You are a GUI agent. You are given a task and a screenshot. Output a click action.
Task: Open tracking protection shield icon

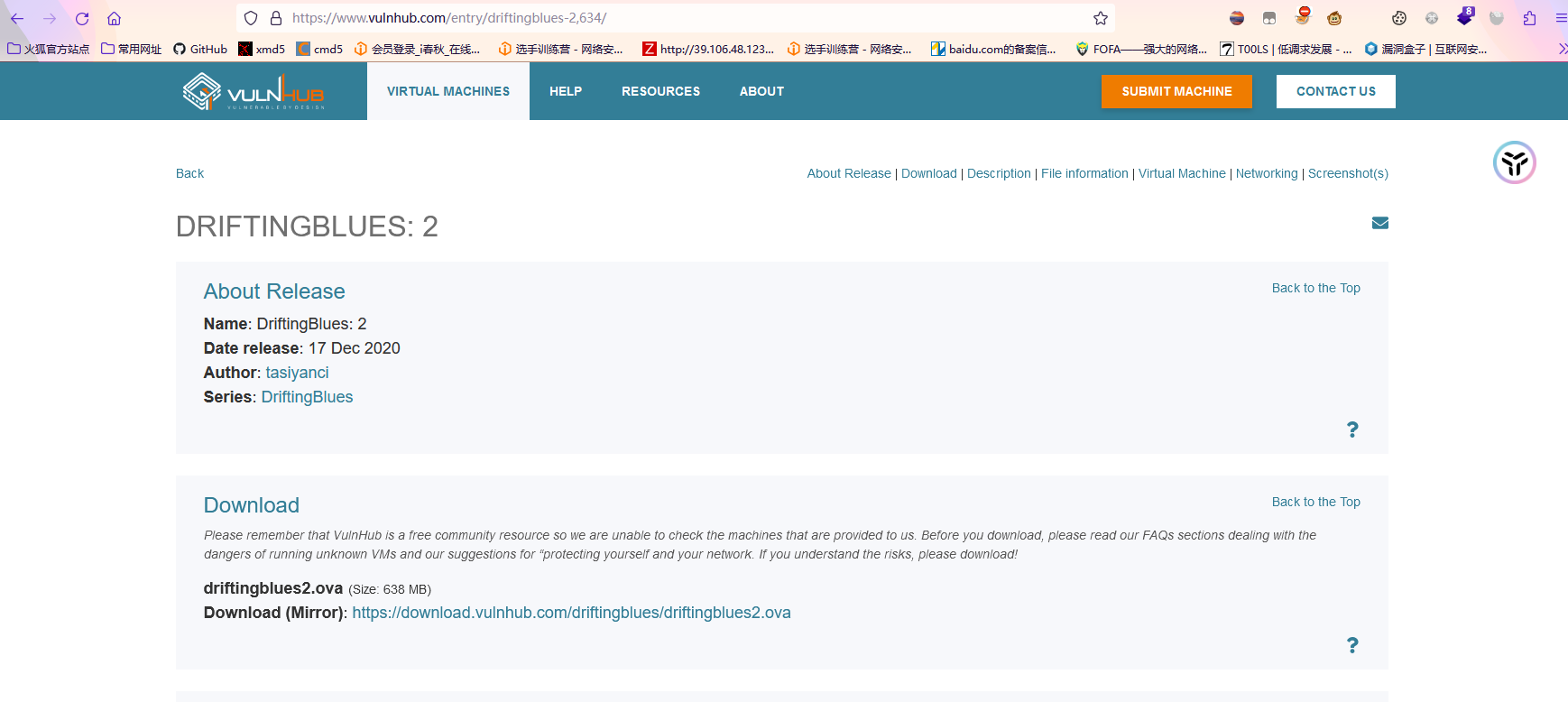click(251, 18)
